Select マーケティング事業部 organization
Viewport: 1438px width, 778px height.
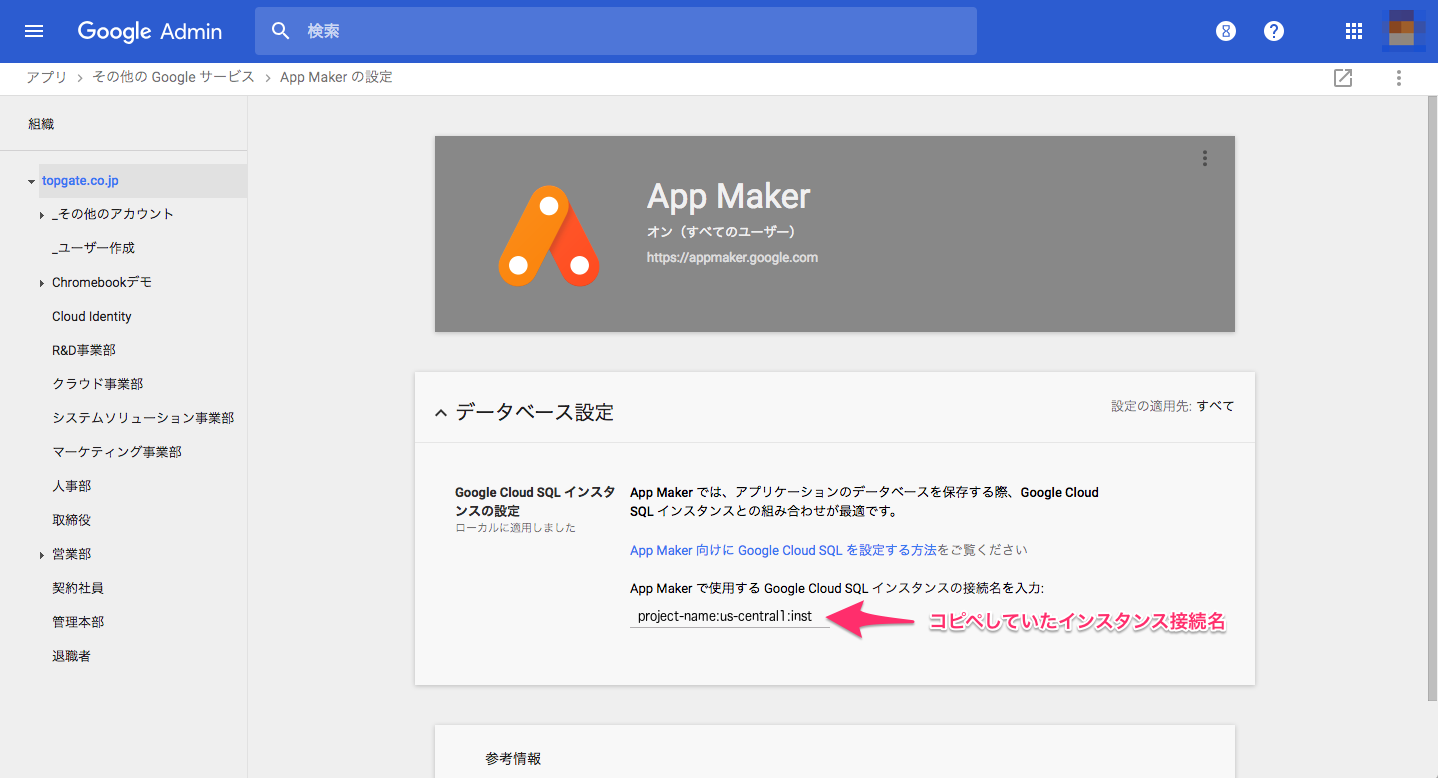pos(117,452)
